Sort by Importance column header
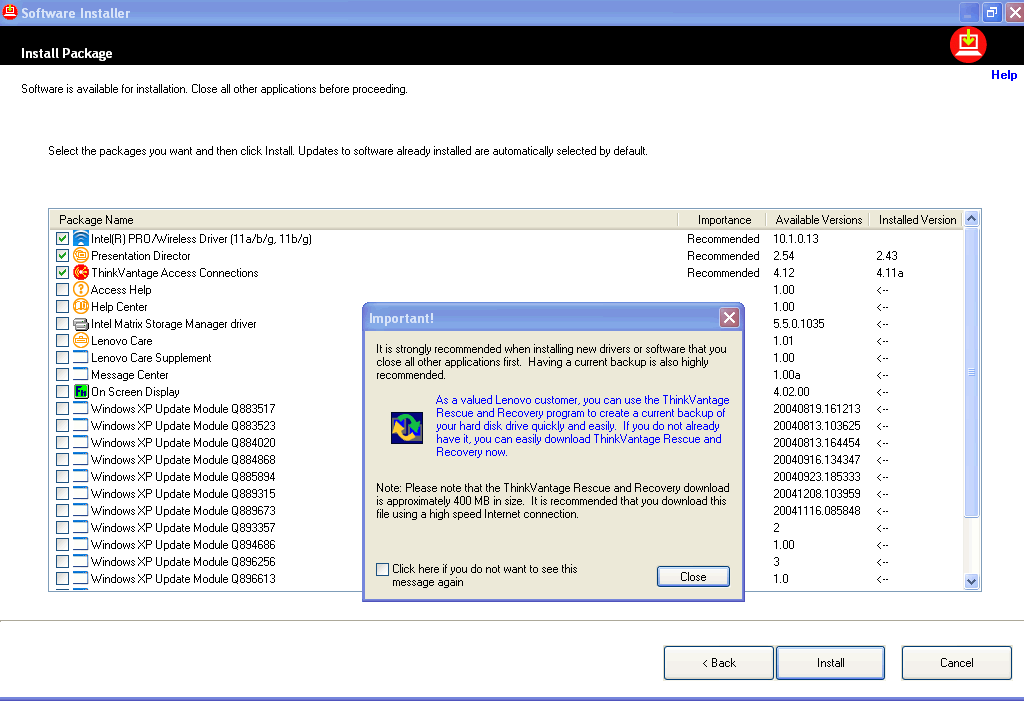Viewport: 1024px width, 701px height. (x=722, y=220)
